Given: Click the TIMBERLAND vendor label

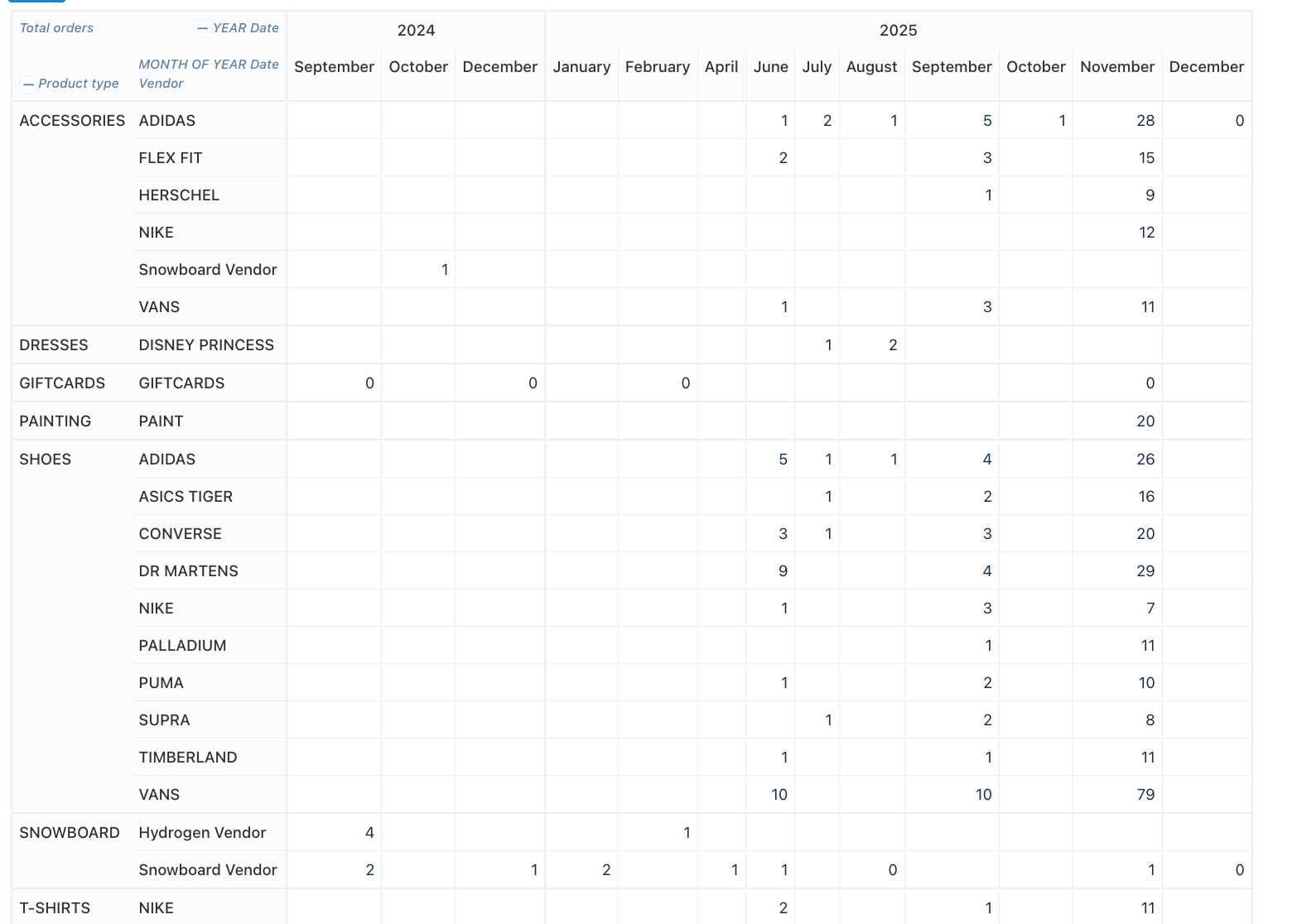Looking at the screenshot, I should [x=188, y=758].
